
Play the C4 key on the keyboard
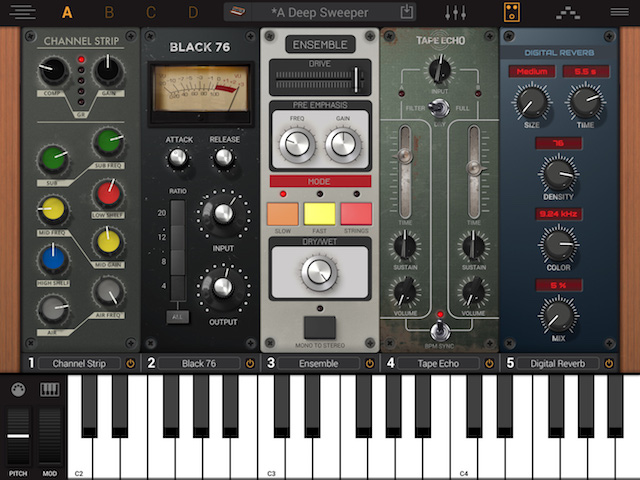[x=464, y=457]
